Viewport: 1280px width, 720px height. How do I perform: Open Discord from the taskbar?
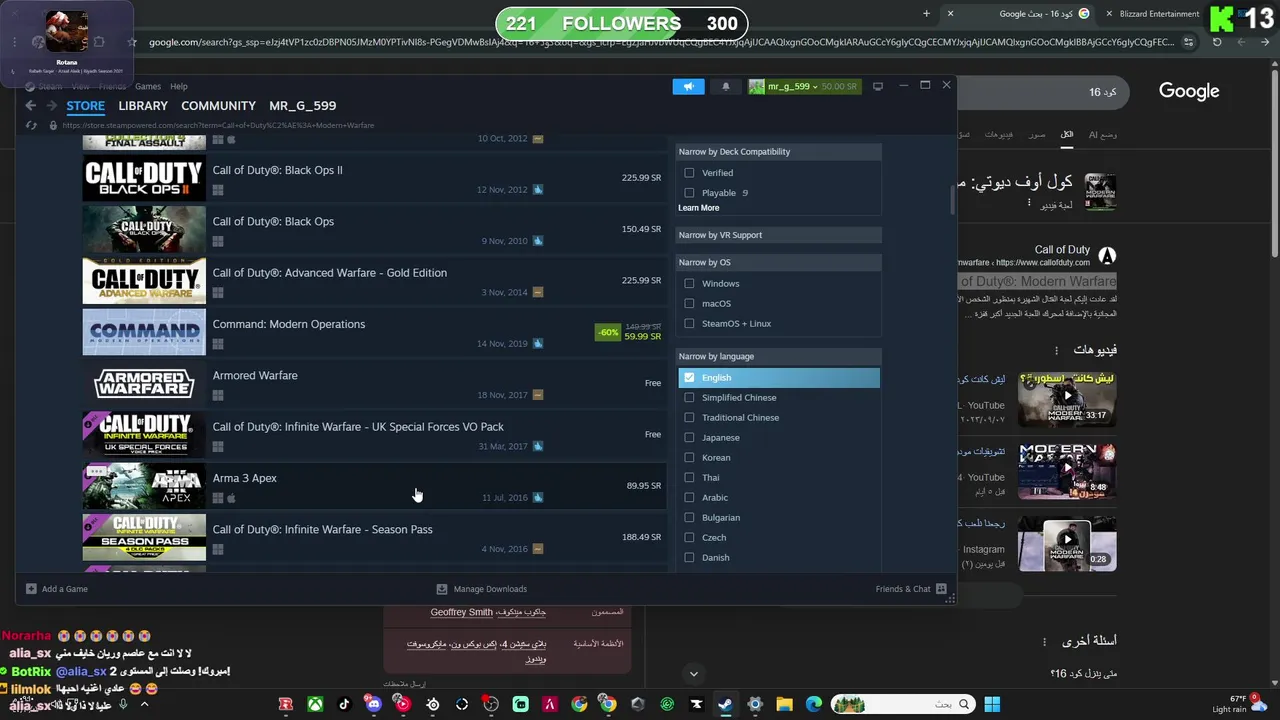coord(374,704)
